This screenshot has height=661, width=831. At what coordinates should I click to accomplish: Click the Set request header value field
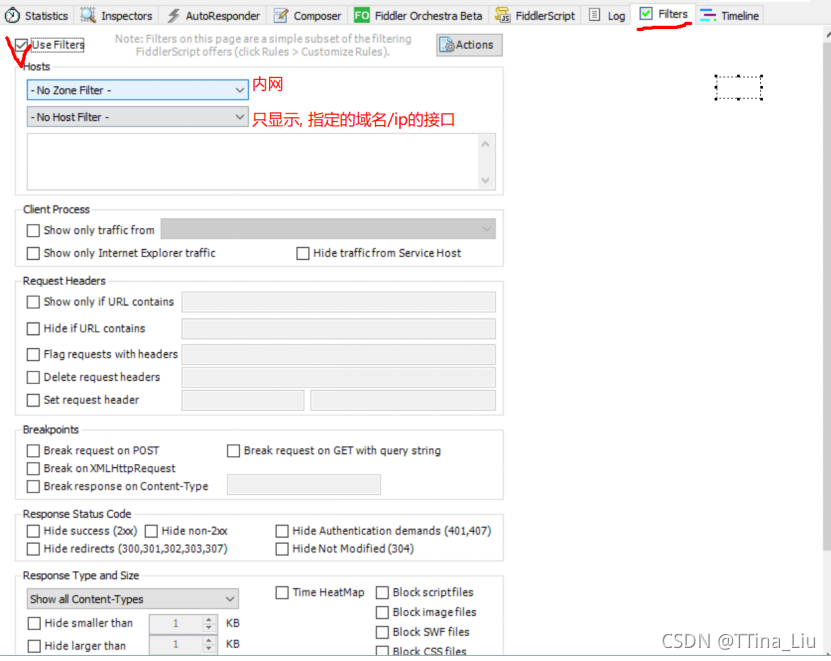point(403,400)
